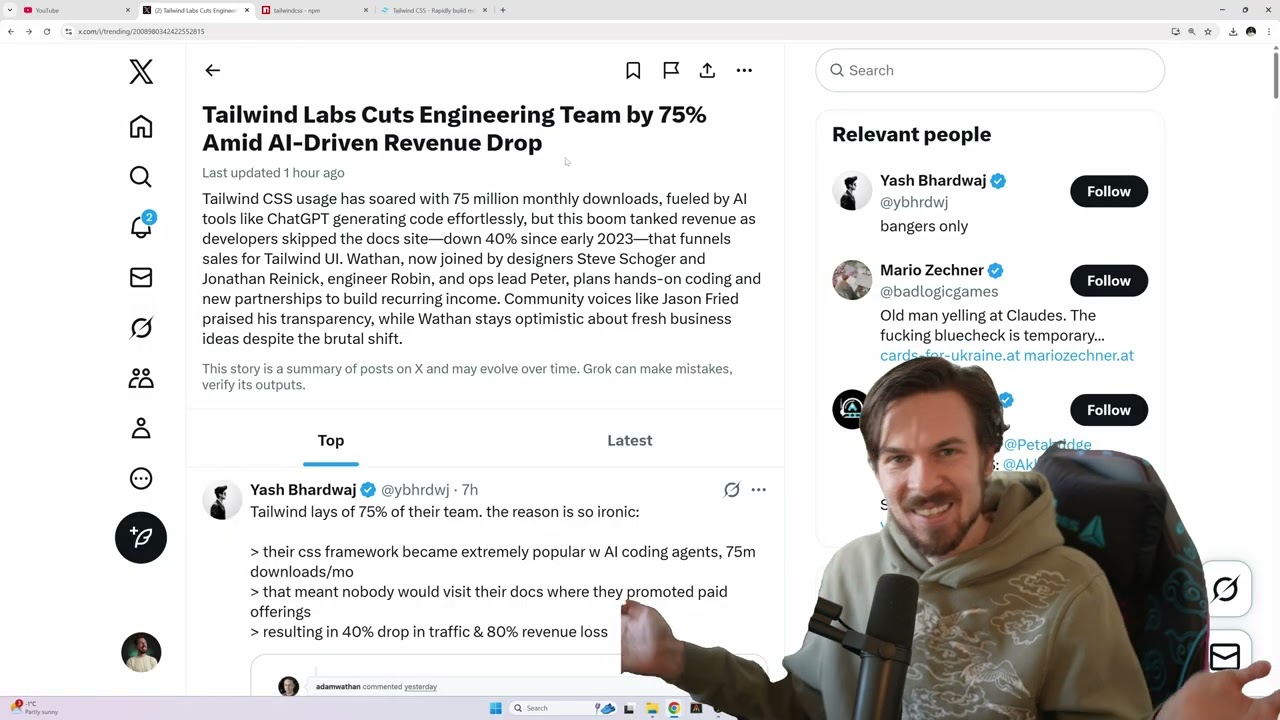The height and width of the screenshot is (720, 1280).
Task: Click the browser back button
Action: pos(11,31)
